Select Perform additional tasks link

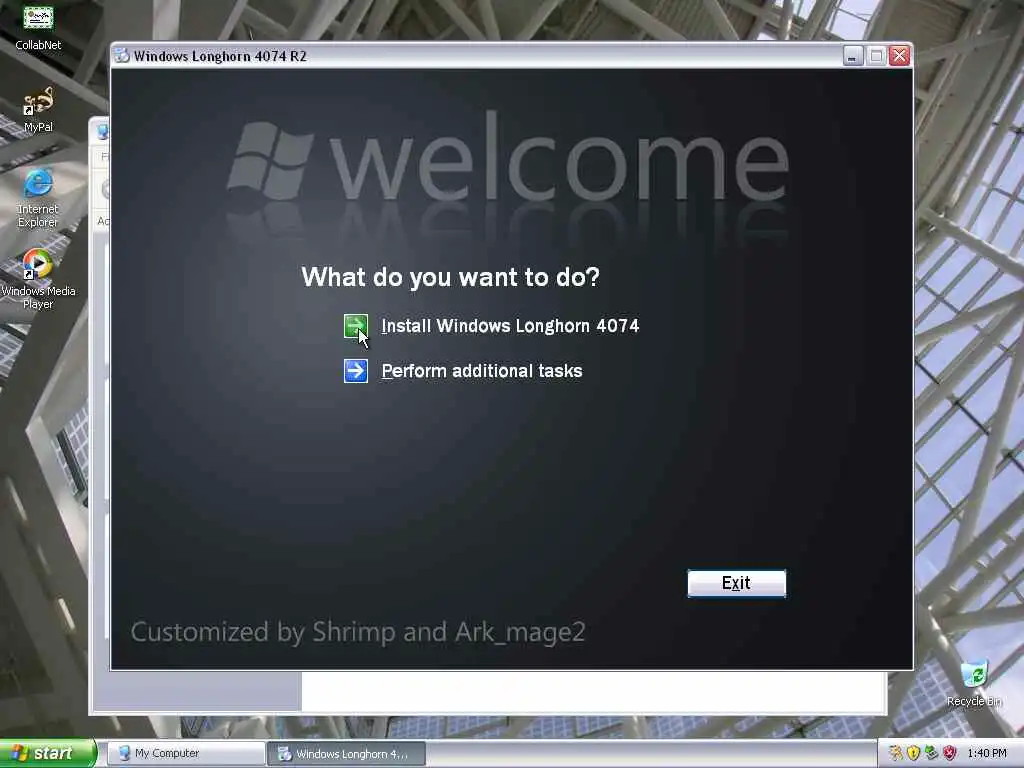[x=482, y=371]
